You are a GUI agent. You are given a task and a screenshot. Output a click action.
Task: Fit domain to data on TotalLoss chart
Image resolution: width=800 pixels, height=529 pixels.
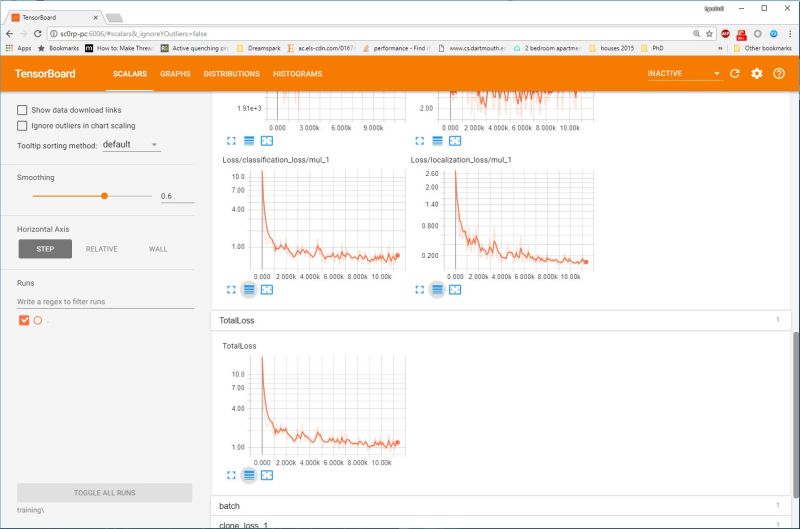click(x=267, y=475)
